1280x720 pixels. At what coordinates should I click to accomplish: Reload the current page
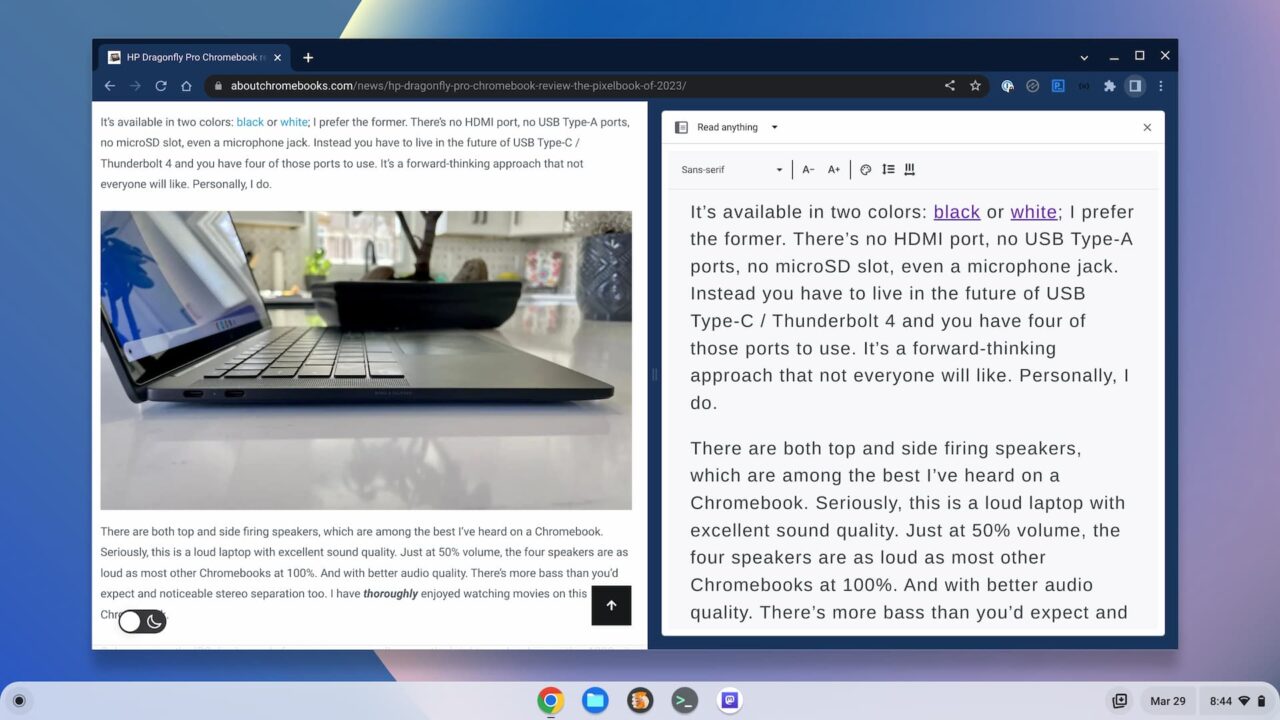coord(160,86)
